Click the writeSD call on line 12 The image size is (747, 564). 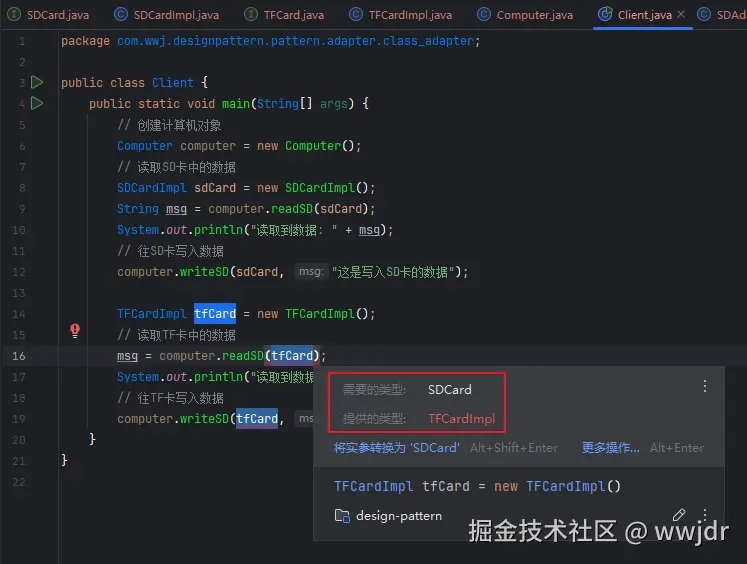tap(204, 272)
